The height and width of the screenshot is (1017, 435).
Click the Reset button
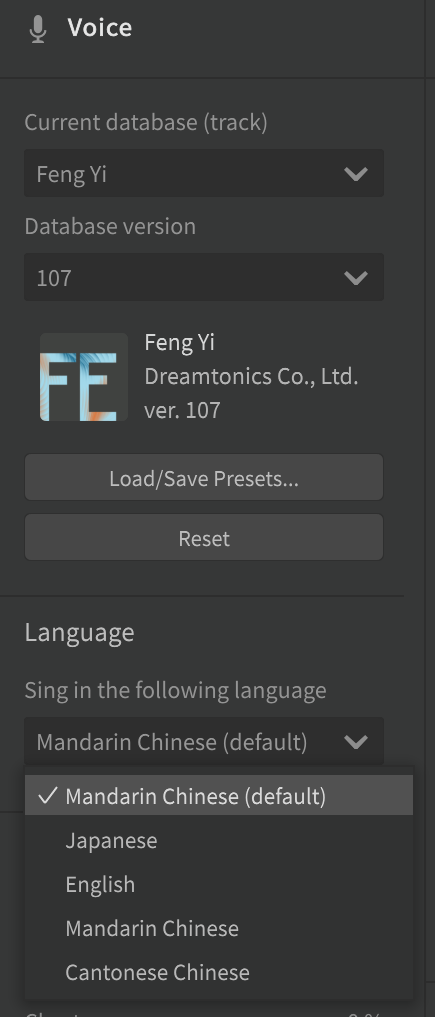204,538
